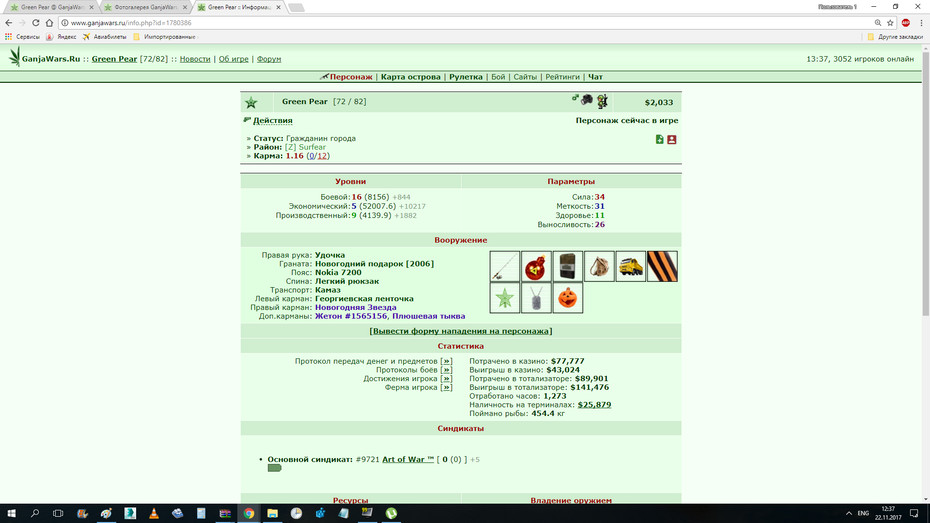
Task: Click Вывести форму нападения на персонажа link
Action: (x=461, y=331)
